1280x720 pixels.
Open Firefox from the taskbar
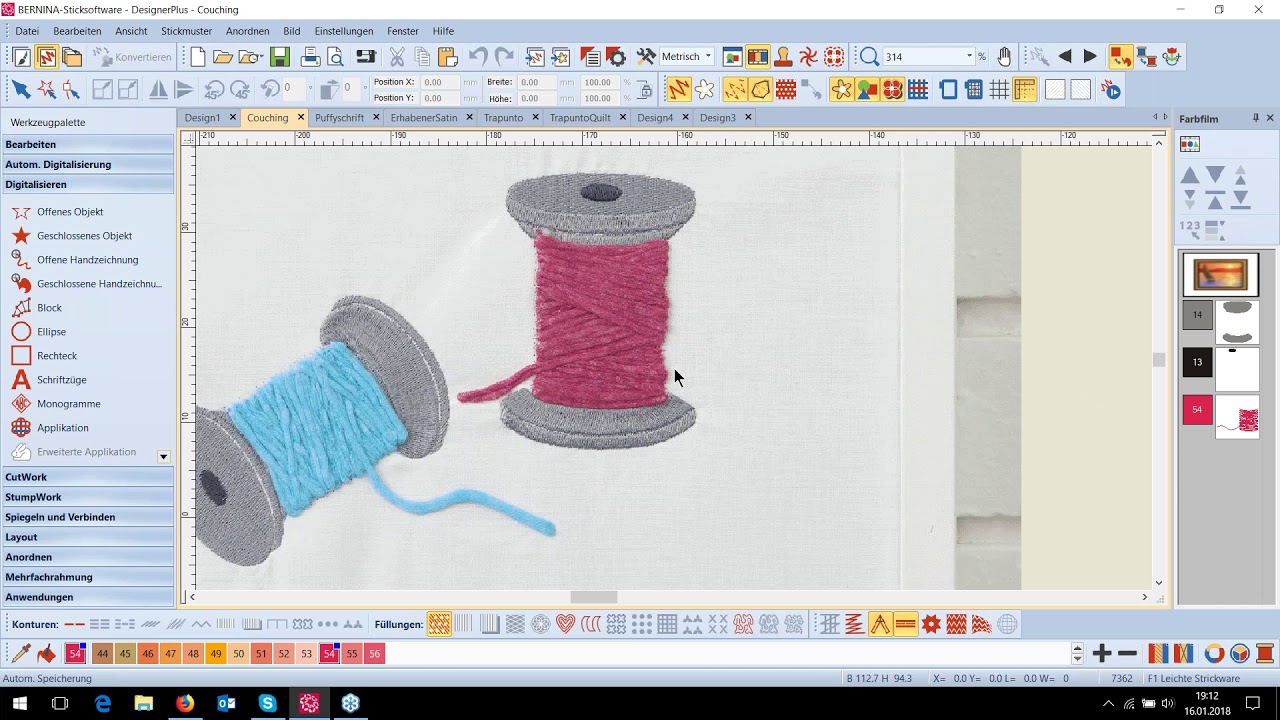pyautogui.click(x=185, y=703)
